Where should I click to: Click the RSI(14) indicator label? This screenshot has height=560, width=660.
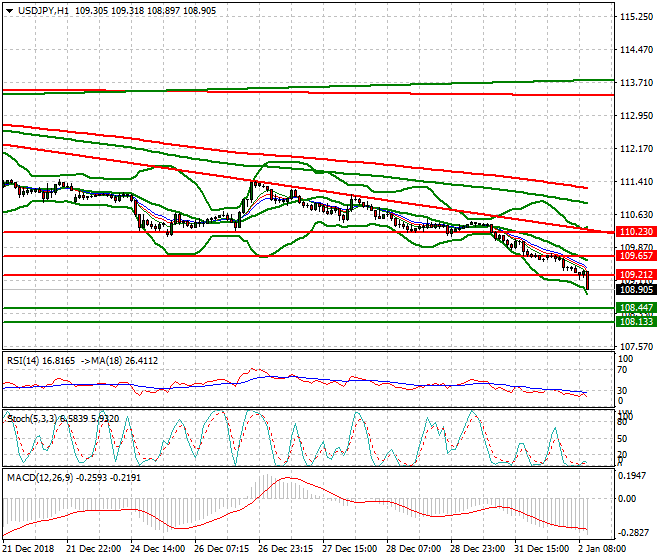(24, 361)
